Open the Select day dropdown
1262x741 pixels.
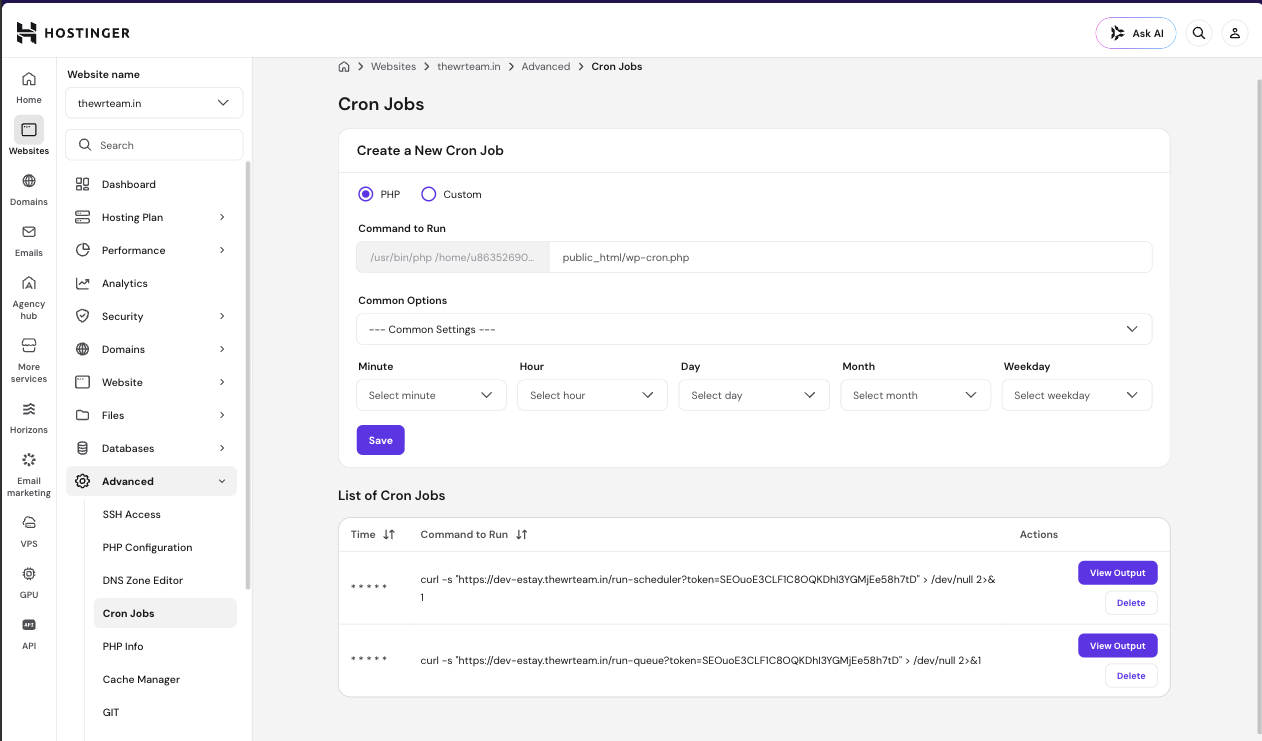click(754, 395)
